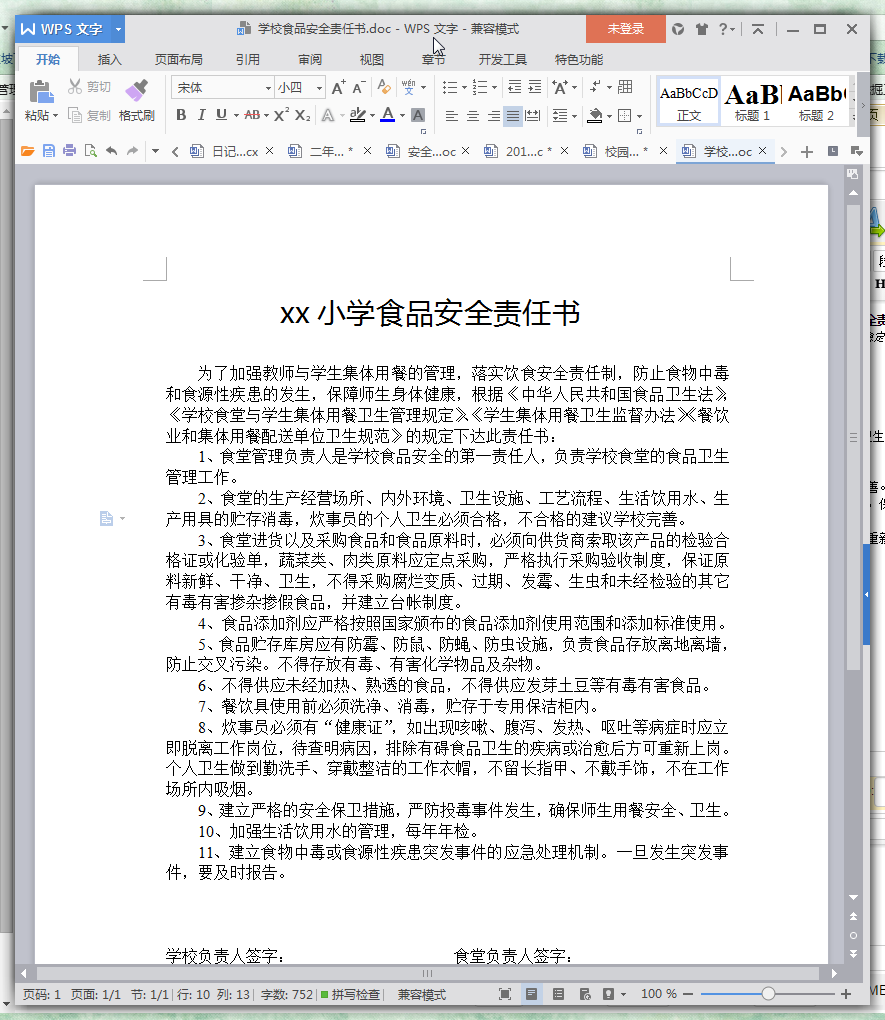
Task: Open the 插入 ribbon tab
Action: coord(109,60)
